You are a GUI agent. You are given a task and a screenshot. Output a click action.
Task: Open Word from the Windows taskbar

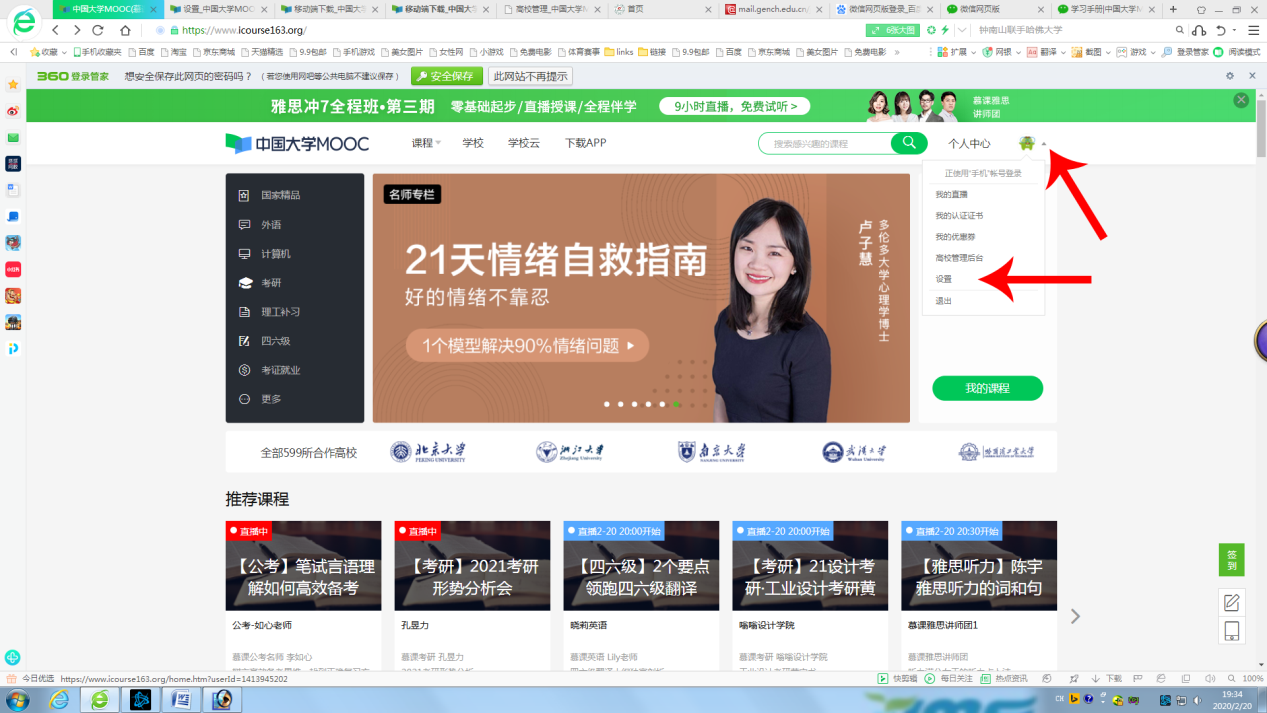(182, 699)
